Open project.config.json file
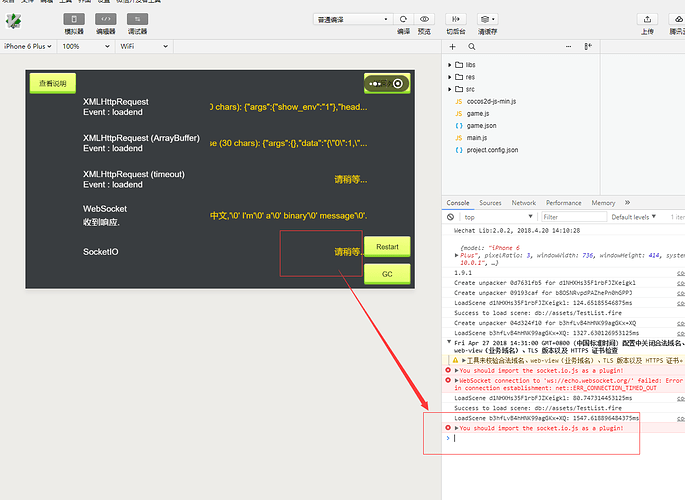685x500 pixels. [x=492, y=150]
